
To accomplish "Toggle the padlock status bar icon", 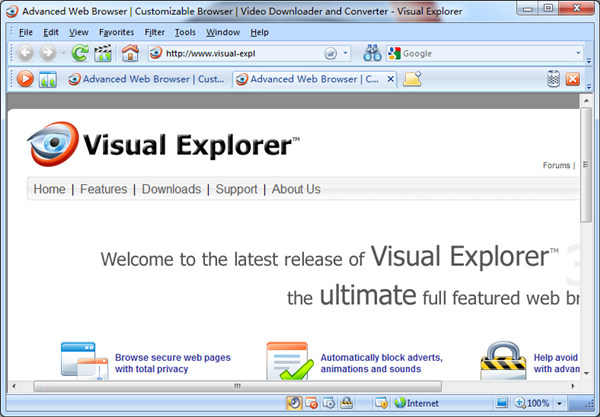I will pyautogui.click(x=346, y=403).
